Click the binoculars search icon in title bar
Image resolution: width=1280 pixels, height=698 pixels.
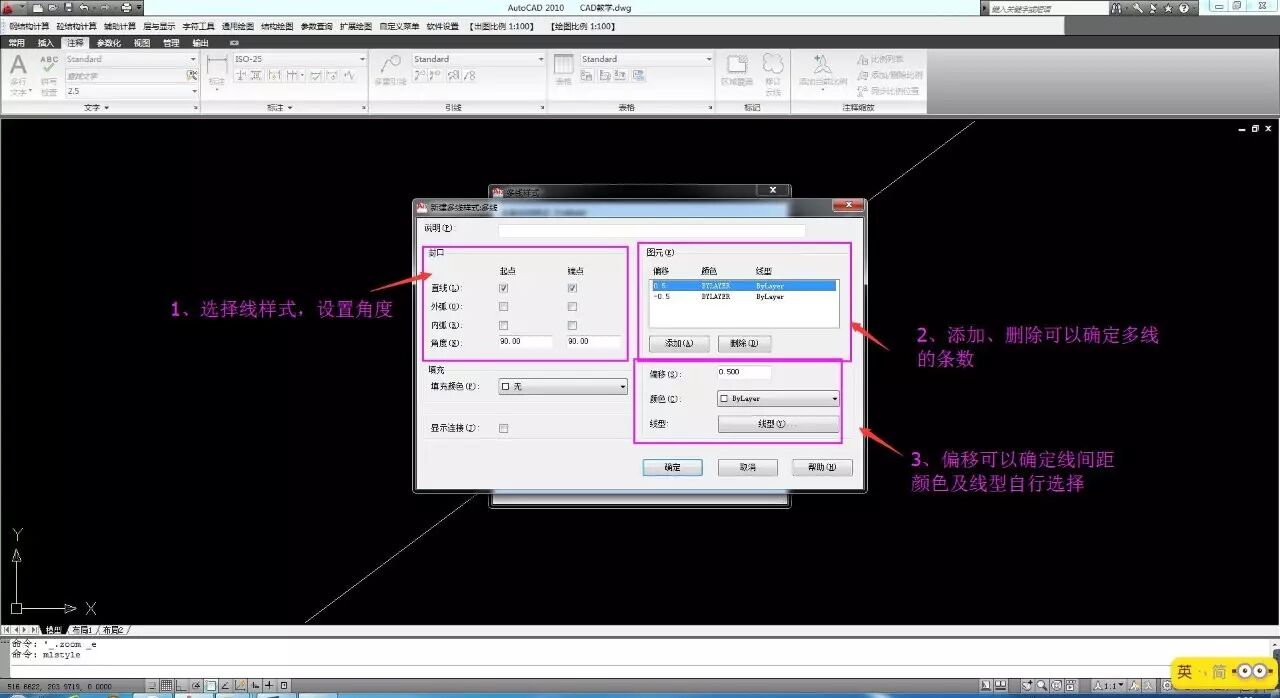coord(1117,8)
